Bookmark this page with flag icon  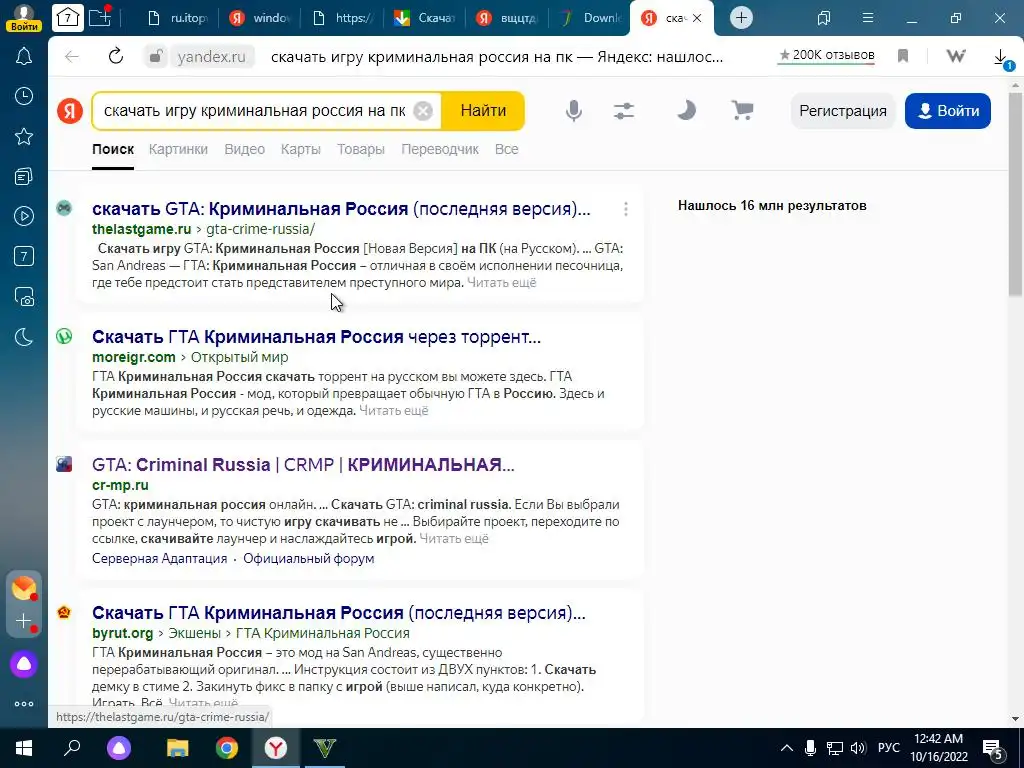click(903, 56)
